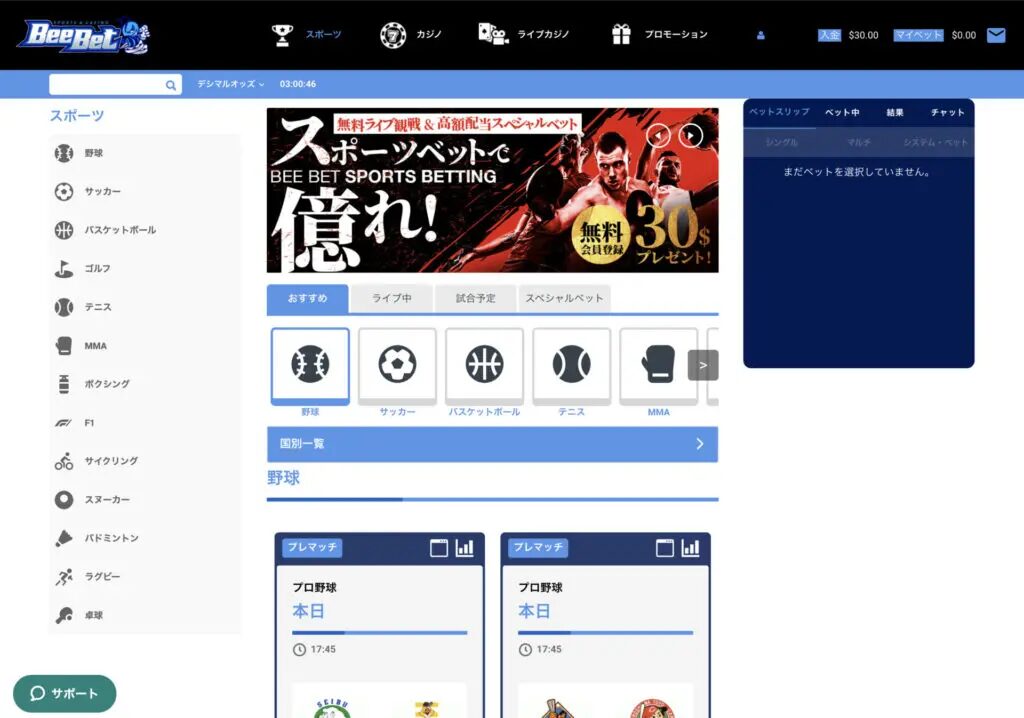
Task: Open バドミントン in the sports sidebar
Action: coord(144,538)
